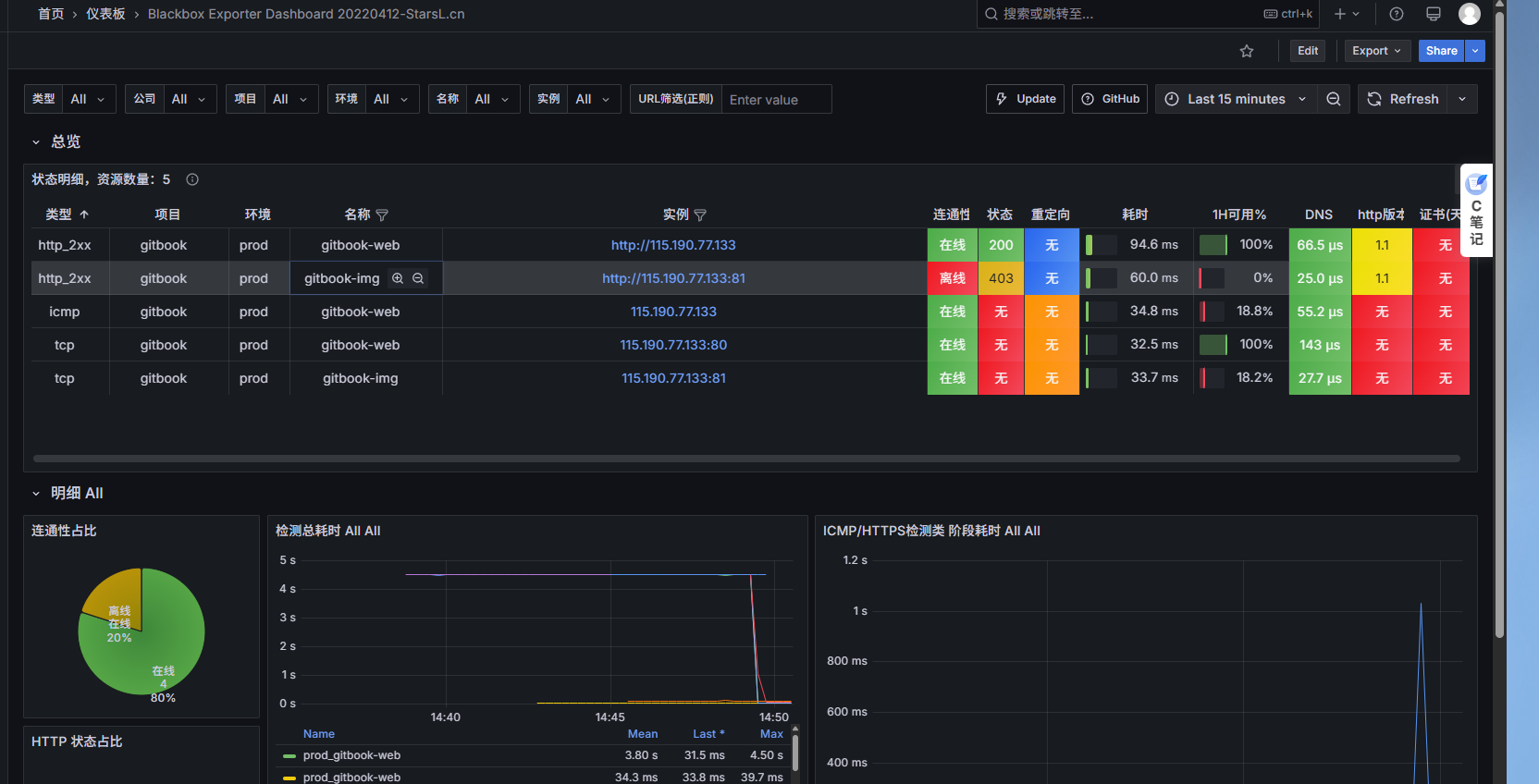Toggle prod_gitbook-web yellow series

pos(351,778)
